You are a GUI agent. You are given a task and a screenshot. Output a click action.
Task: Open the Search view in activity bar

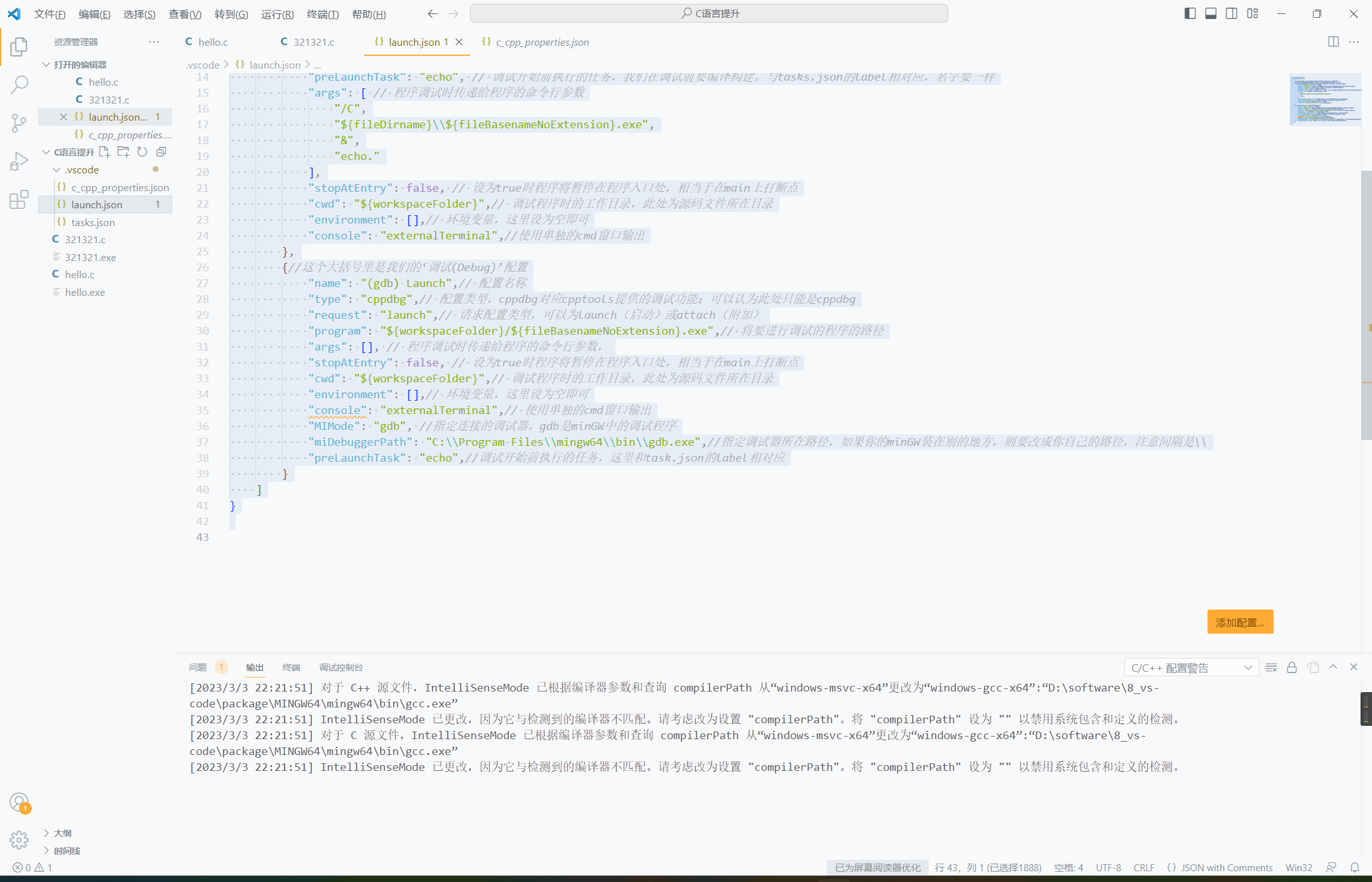pos(19,84)
